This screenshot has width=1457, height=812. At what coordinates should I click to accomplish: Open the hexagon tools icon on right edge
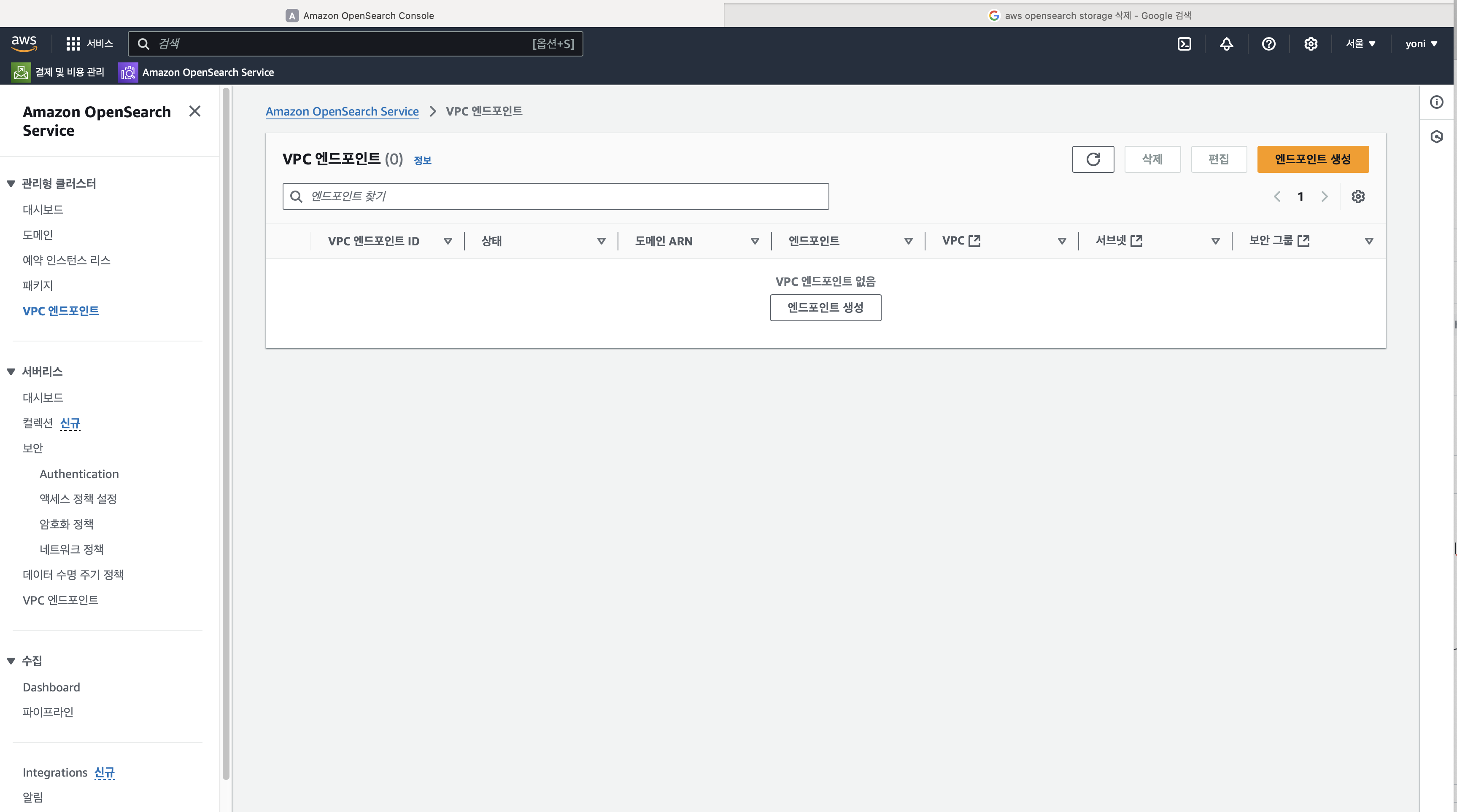1437,136
